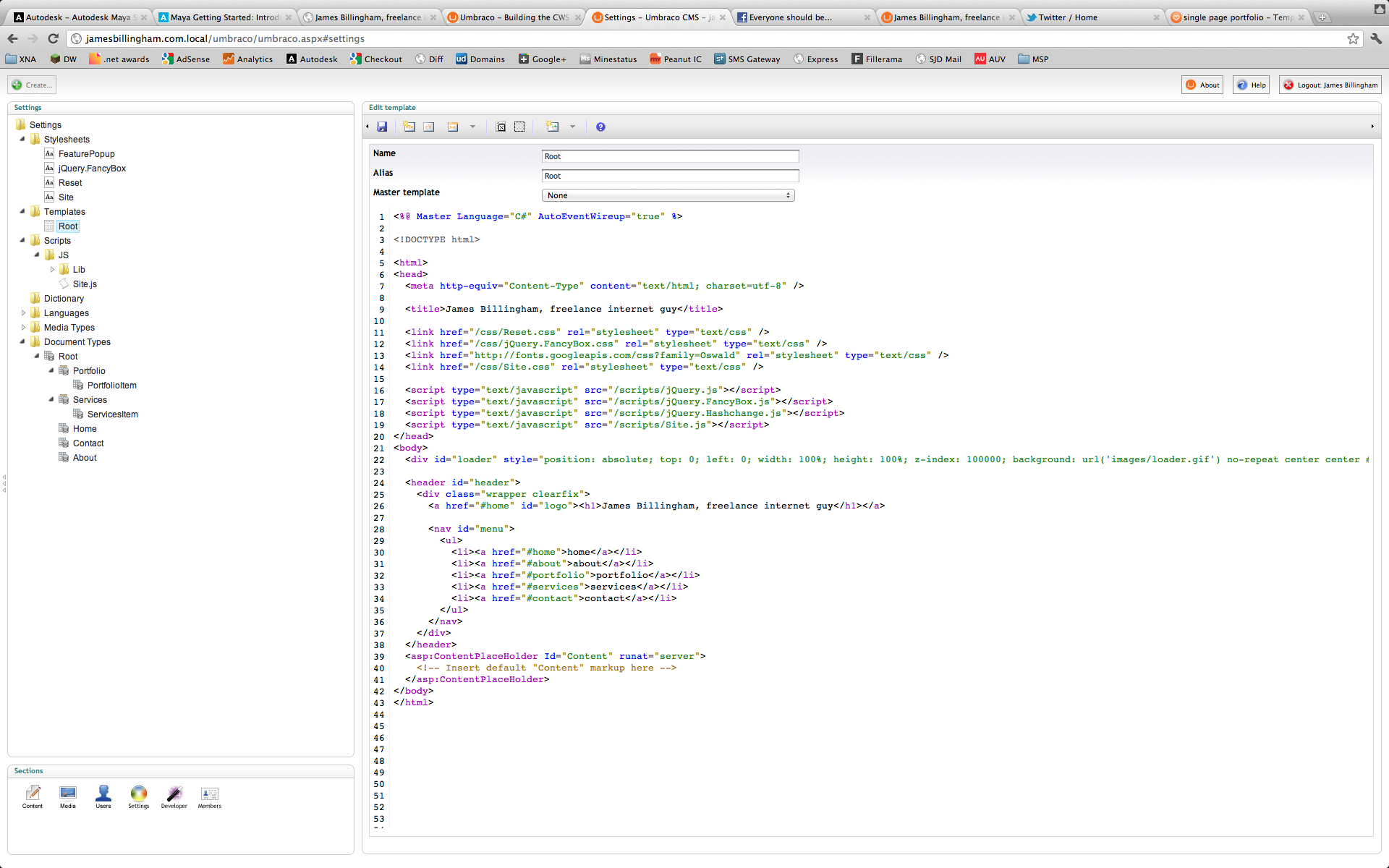Screen dimensions: 1389x868
Task: Save the template with the floppy disk icon
Action: click(382, 127)
